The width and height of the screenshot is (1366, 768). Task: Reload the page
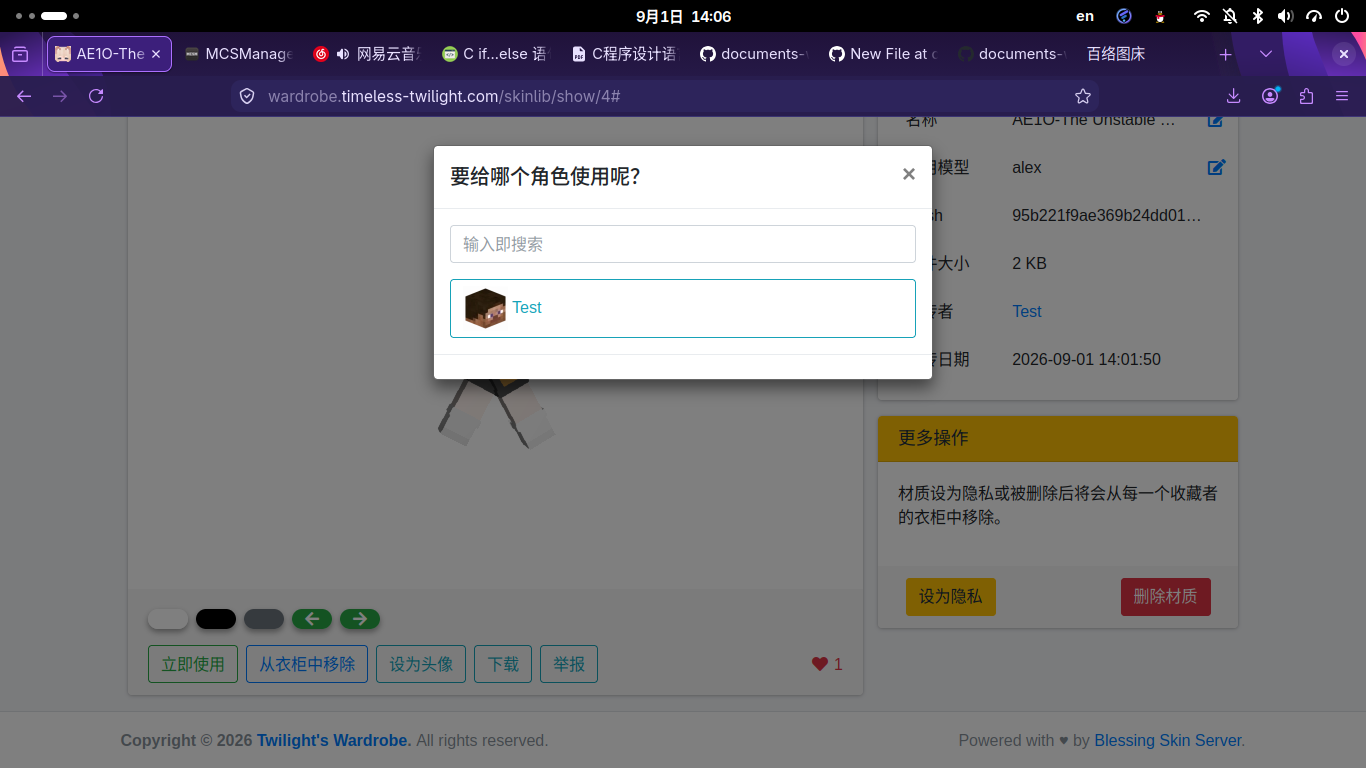click(96, 96)
